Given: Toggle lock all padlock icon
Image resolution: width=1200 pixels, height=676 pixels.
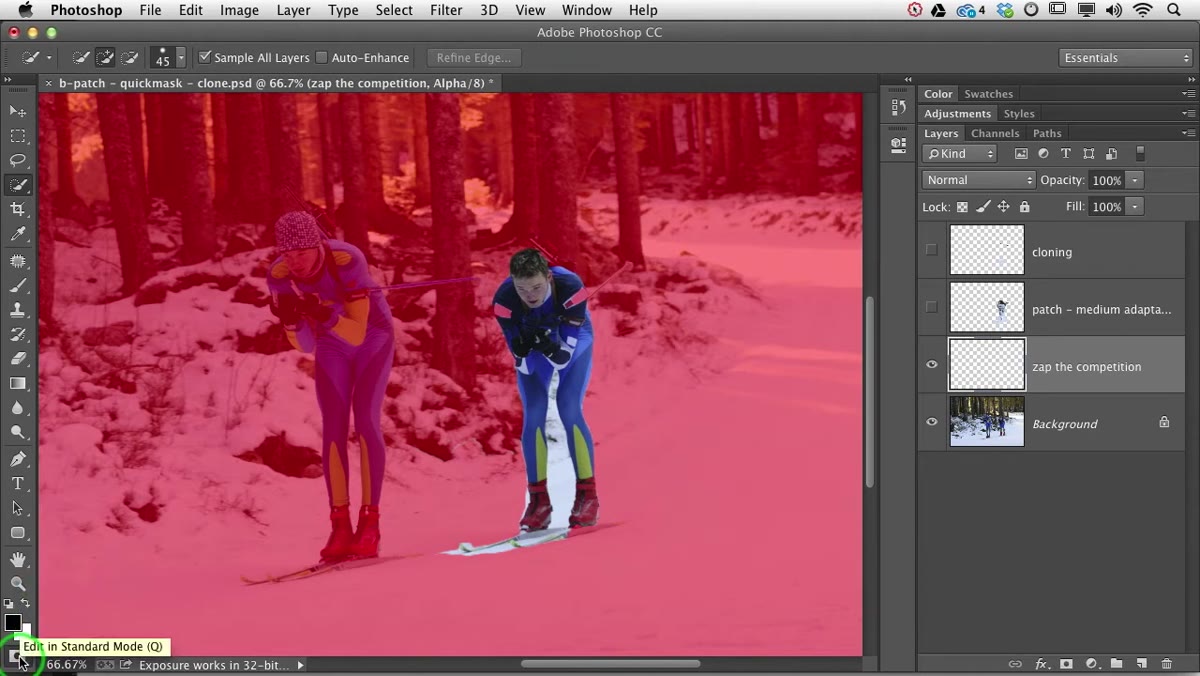Looking at the screenshot, I should [1024, 207].
